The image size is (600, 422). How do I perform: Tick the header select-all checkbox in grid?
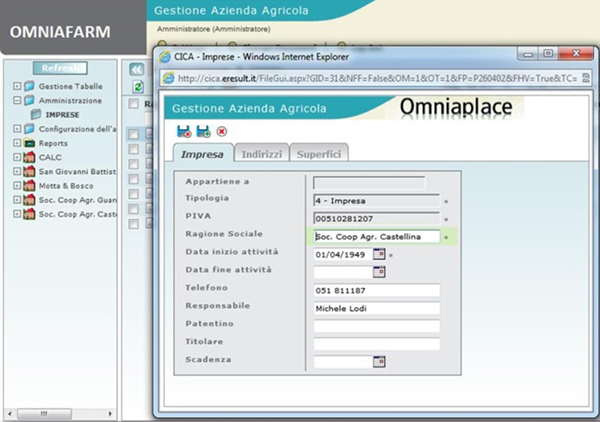click(134, 105)
